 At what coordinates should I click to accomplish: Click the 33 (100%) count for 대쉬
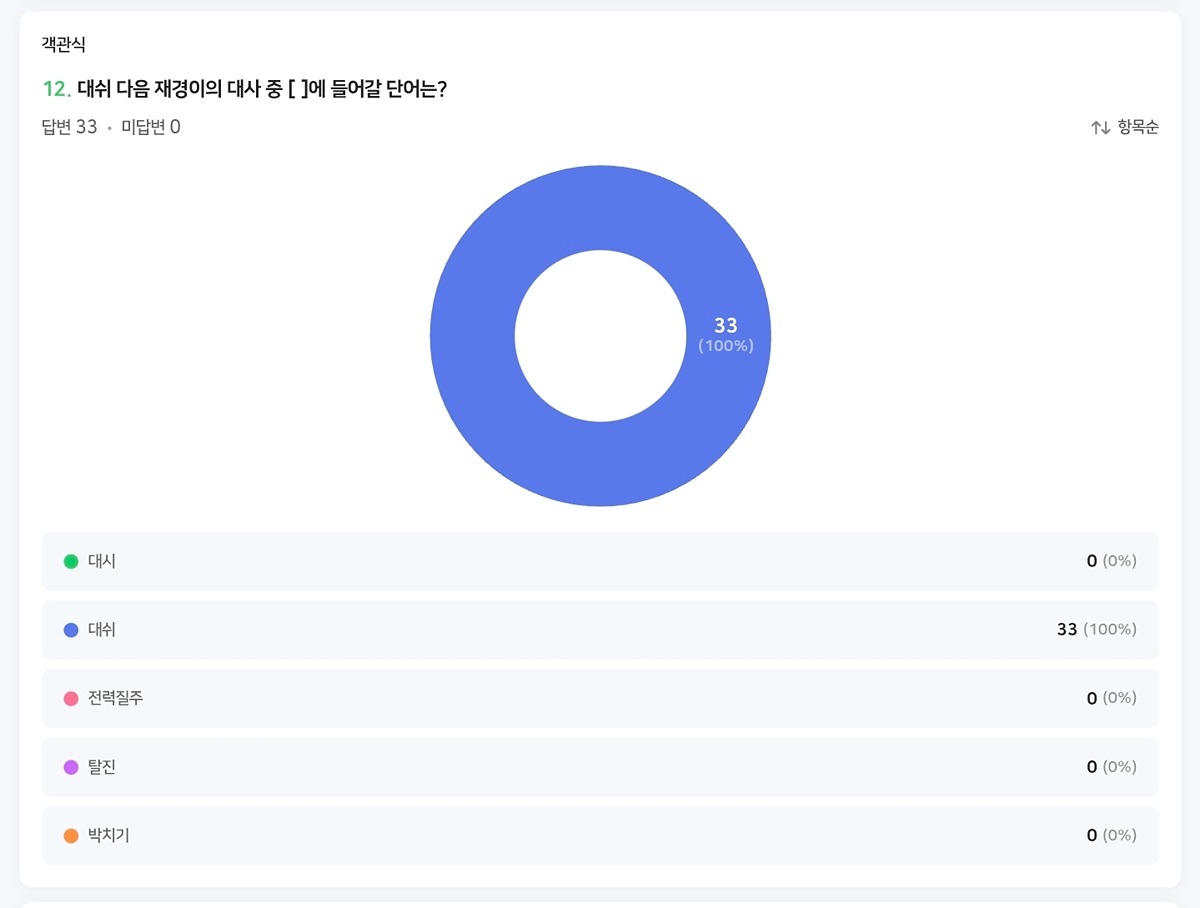(1096, 630)
